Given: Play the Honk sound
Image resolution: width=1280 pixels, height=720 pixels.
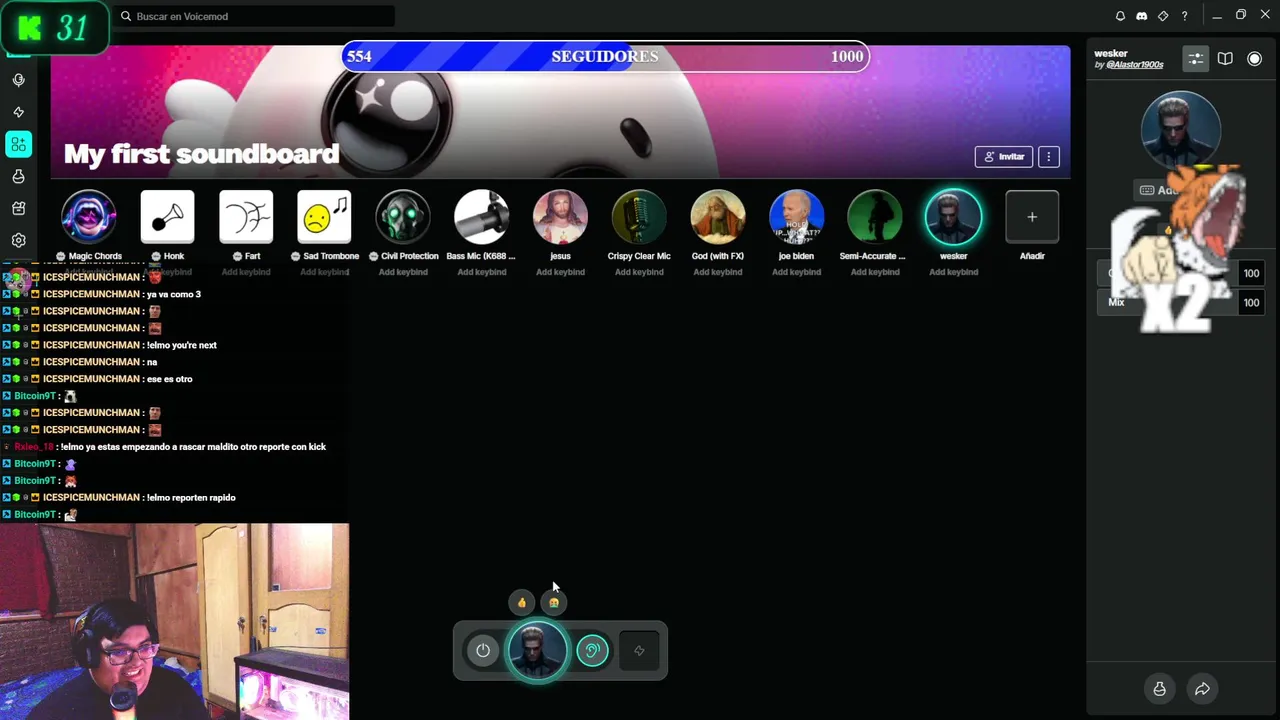Looking at the screenshot, I should 167,217.
